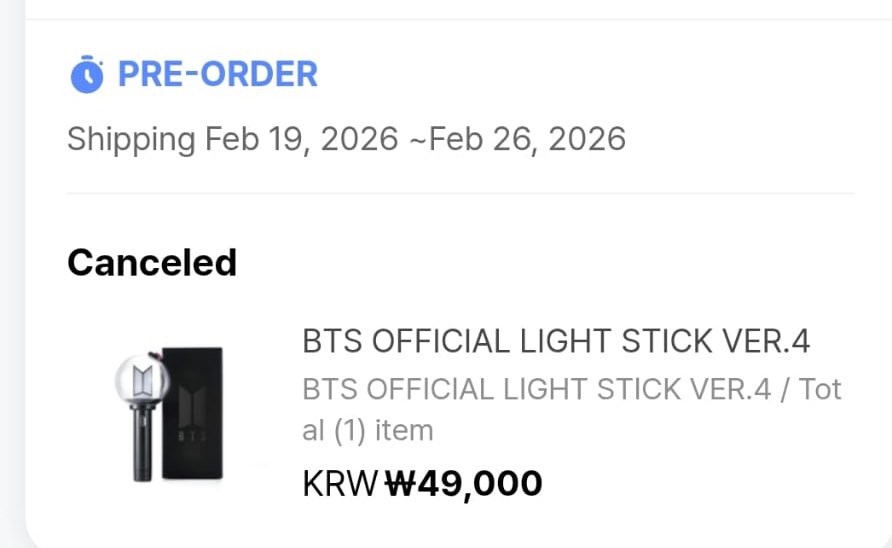Viewport: 892px width, 548px height.
Task: Select the Feb 26, 2026 end date
Action: [527, 139]
